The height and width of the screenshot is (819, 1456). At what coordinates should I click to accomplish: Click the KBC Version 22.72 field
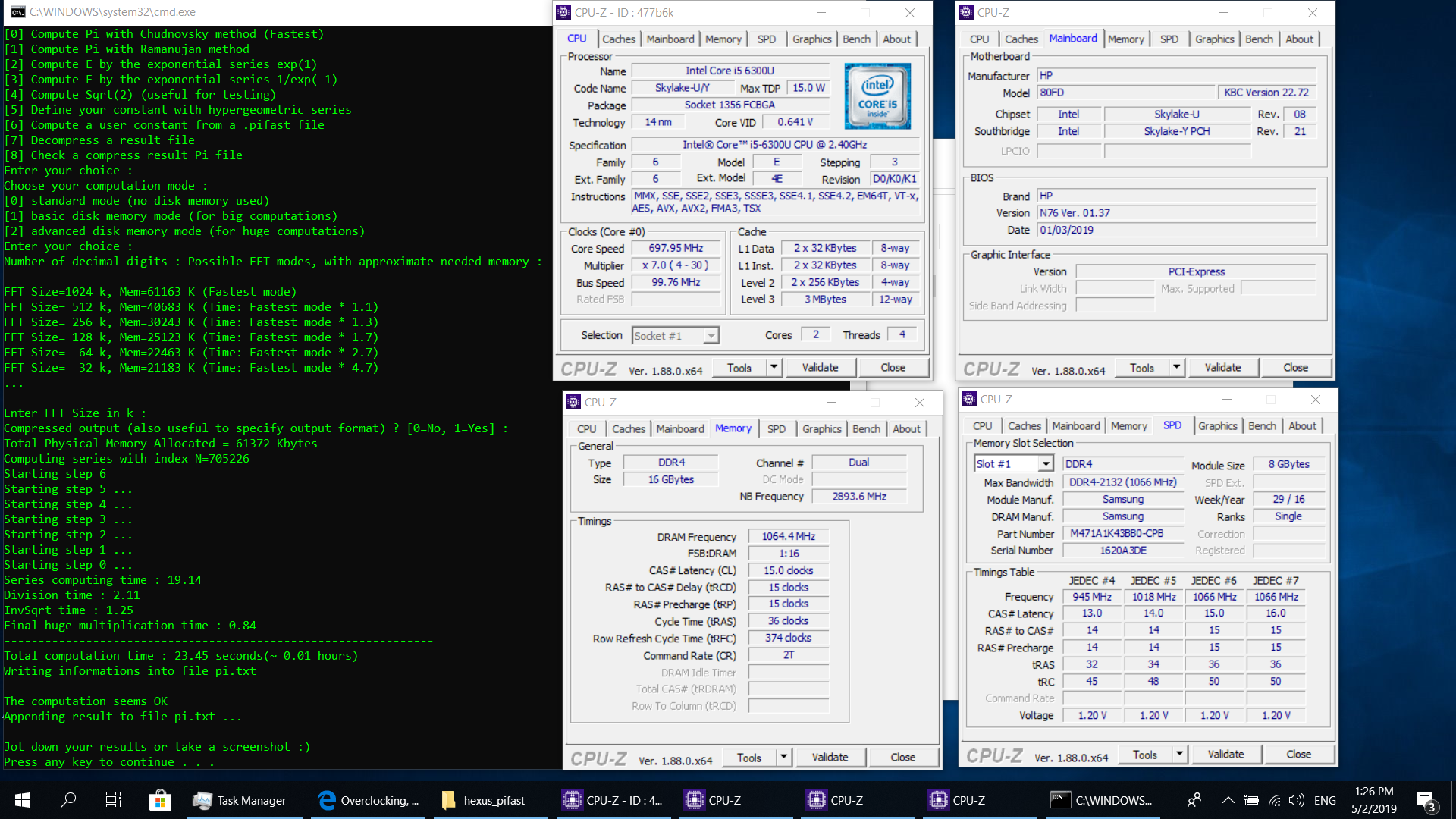pos(1266,93)
